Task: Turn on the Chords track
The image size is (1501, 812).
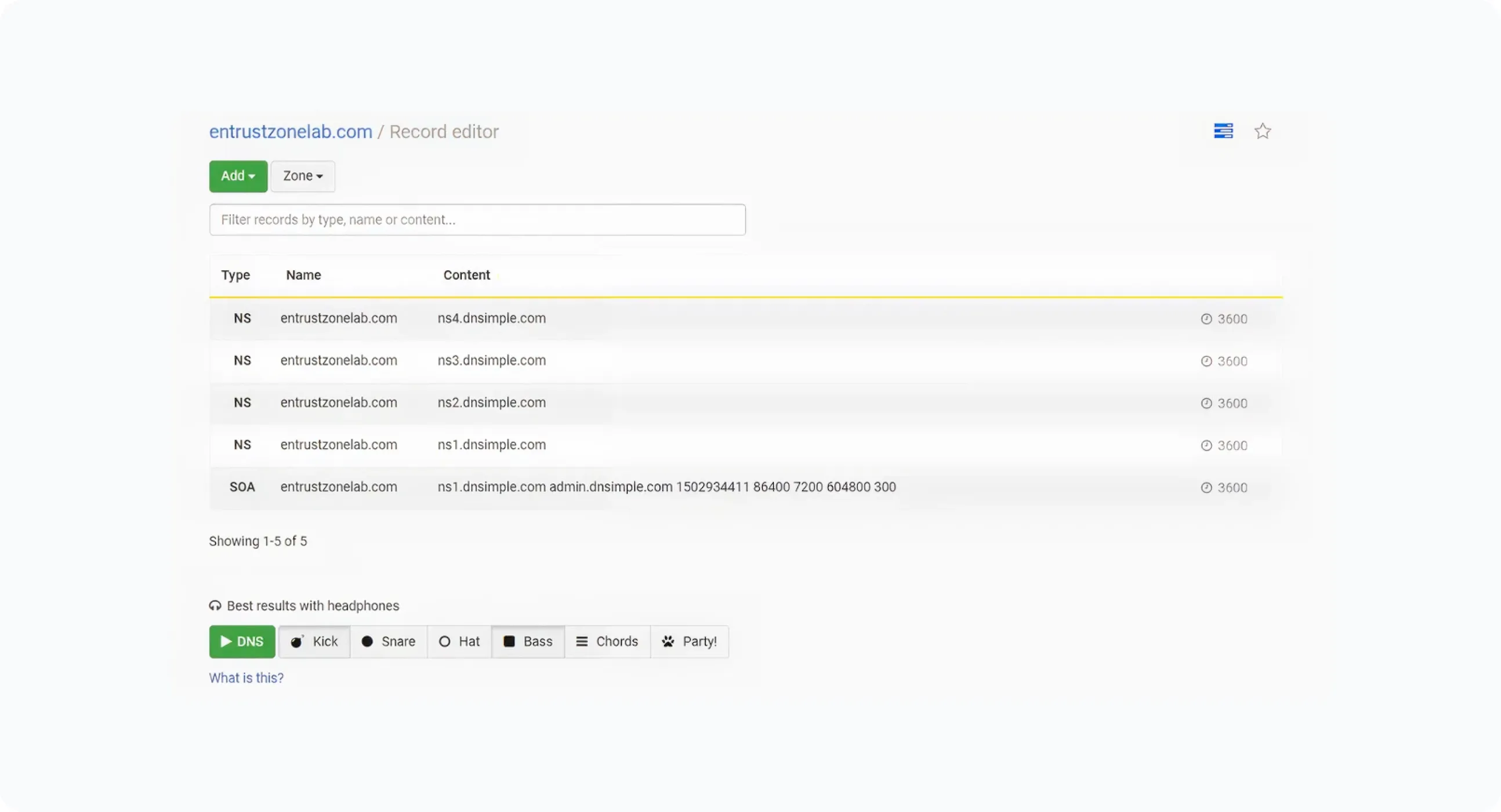Action: point(607,641)
